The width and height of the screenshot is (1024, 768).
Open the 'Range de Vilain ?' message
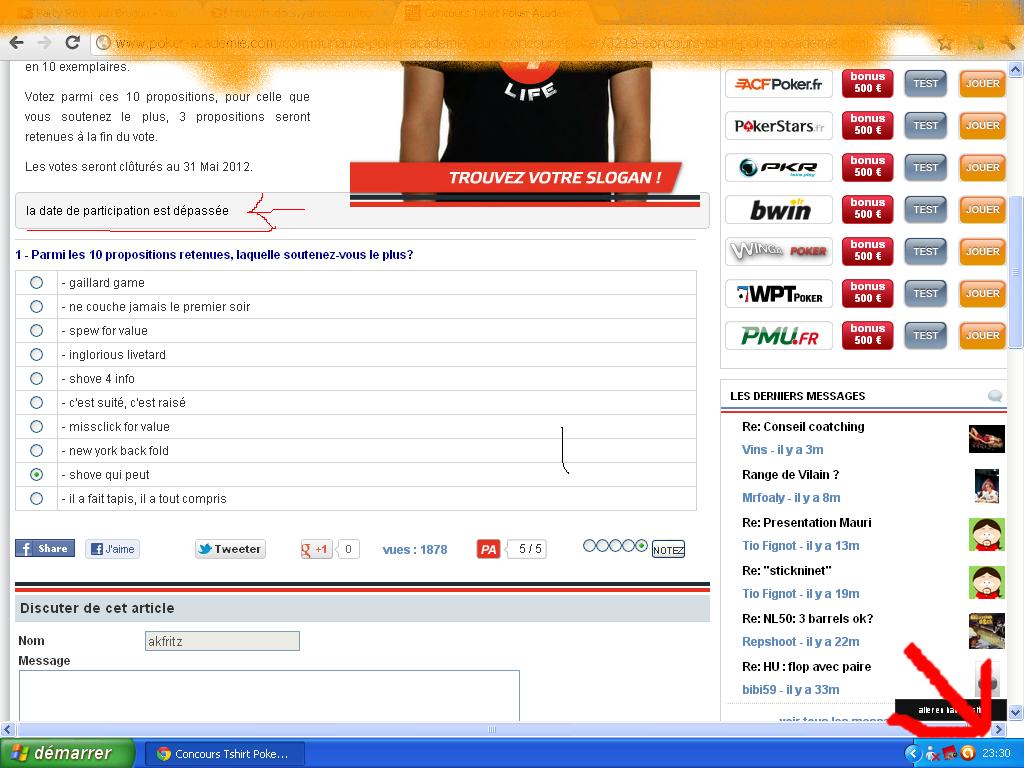click(790, 475)
